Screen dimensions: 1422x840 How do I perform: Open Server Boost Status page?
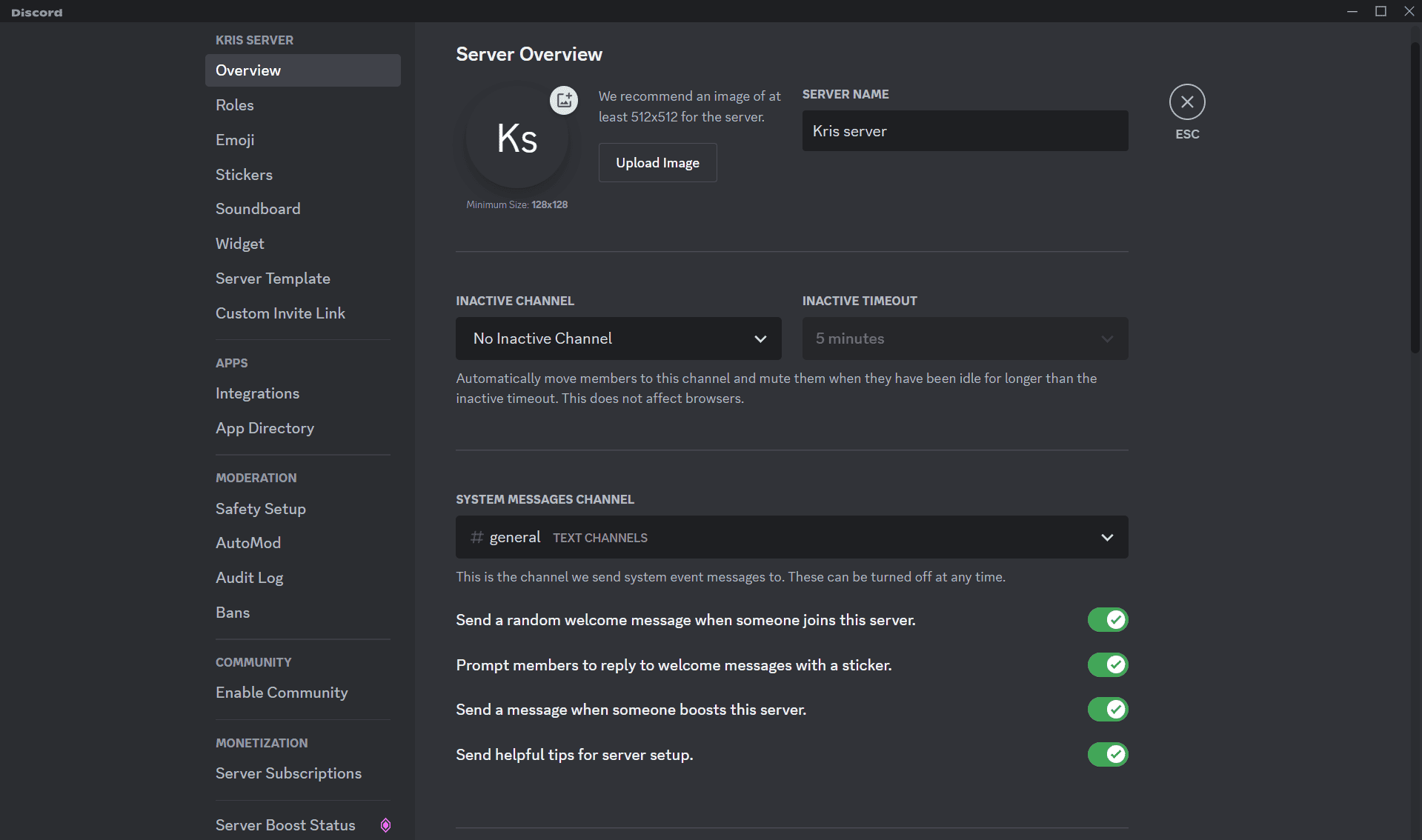(x=302, y=825)
